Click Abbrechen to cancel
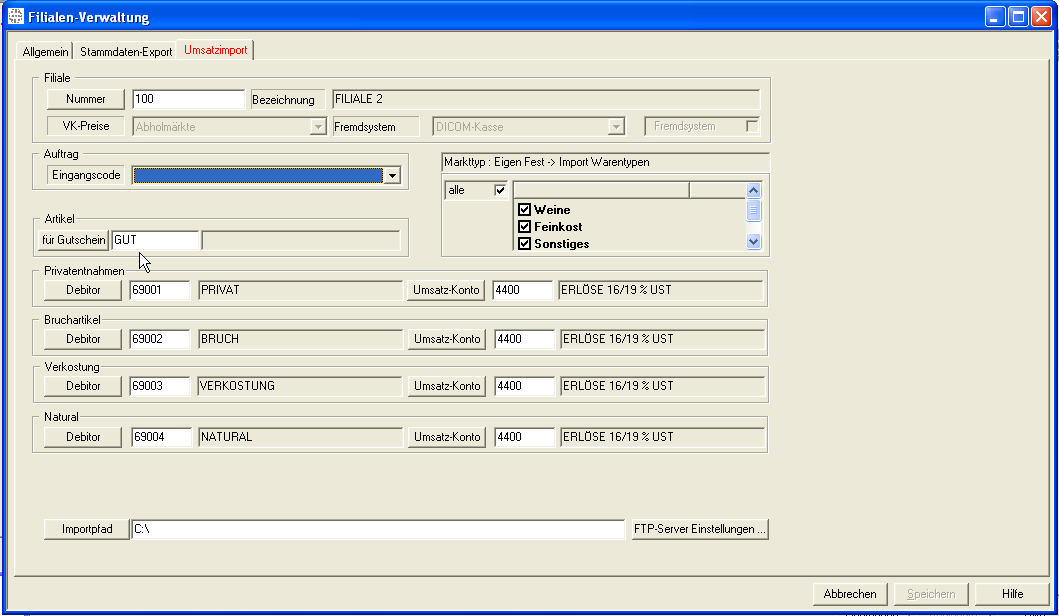The image size is (1059, 616). 849,594
